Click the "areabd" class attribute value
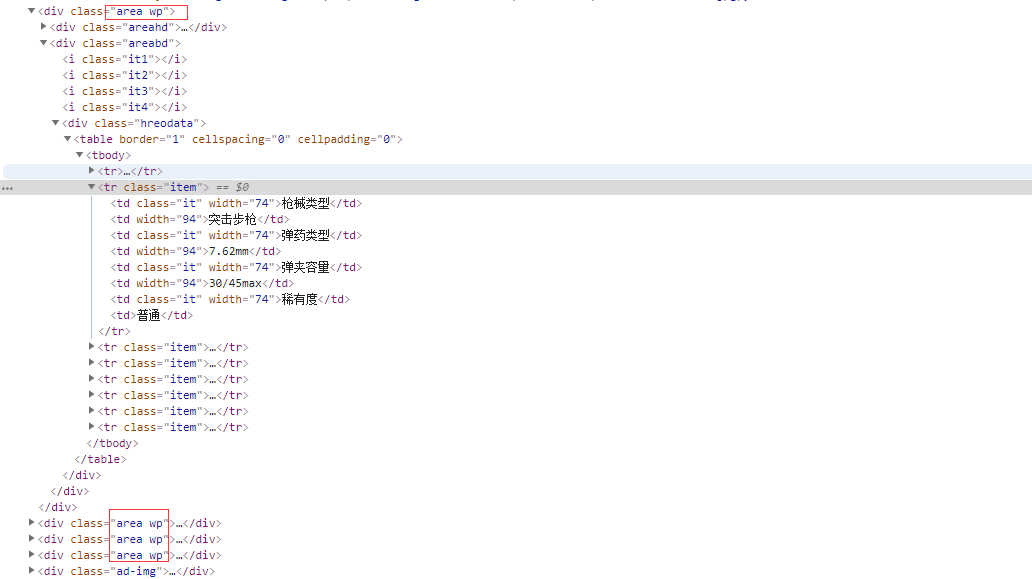This screenshot has width=1032, height=579. coord(148,43)
